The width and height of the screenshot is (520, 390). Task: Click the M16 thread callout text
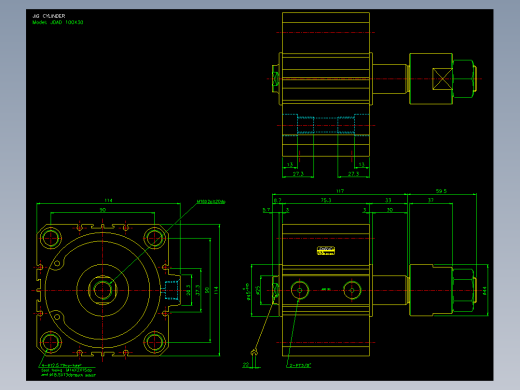pyautogui.click(x=211, y=202)
